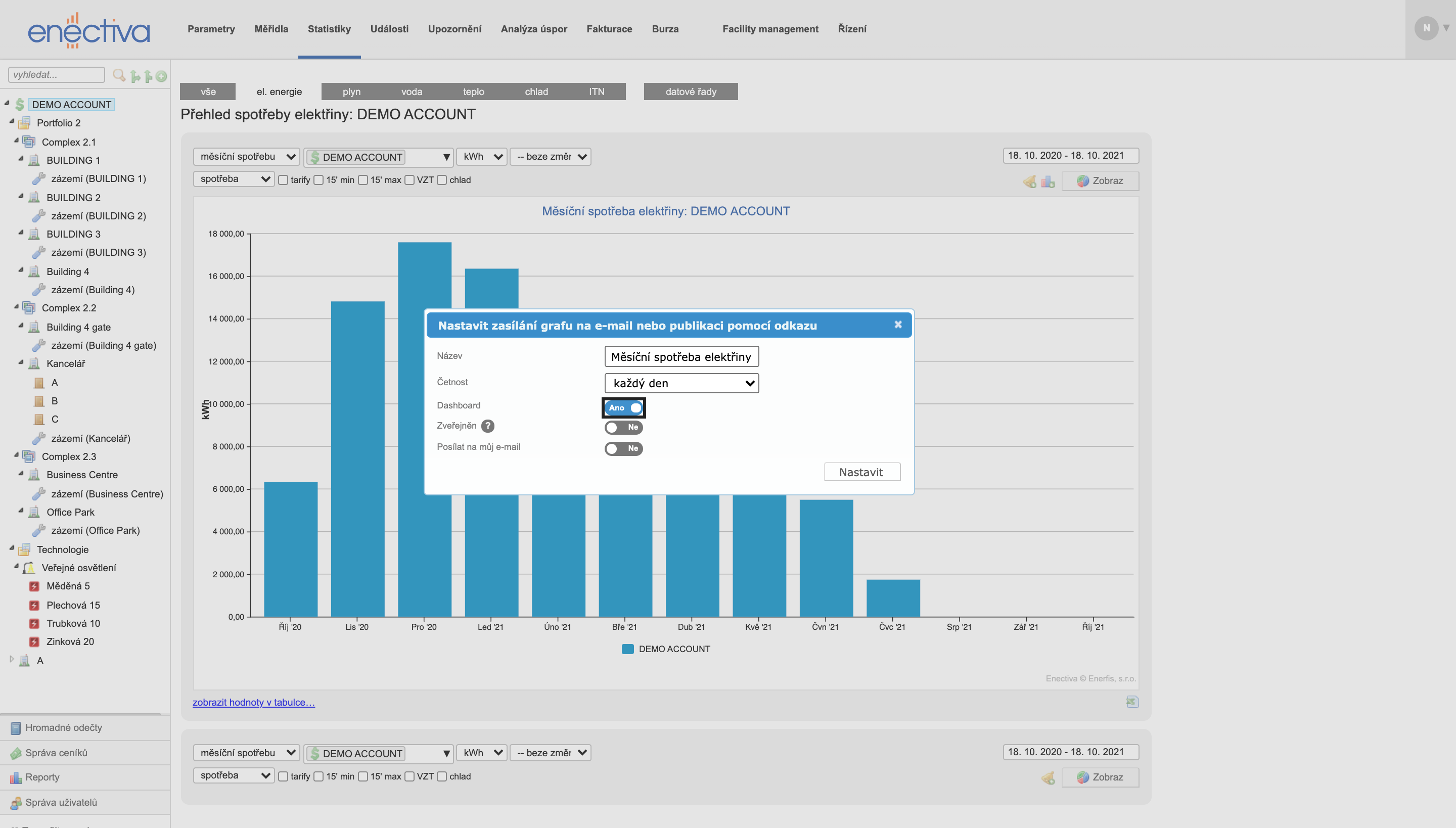Click the add alert bell icon above the chart

(x=1029, y=181)
